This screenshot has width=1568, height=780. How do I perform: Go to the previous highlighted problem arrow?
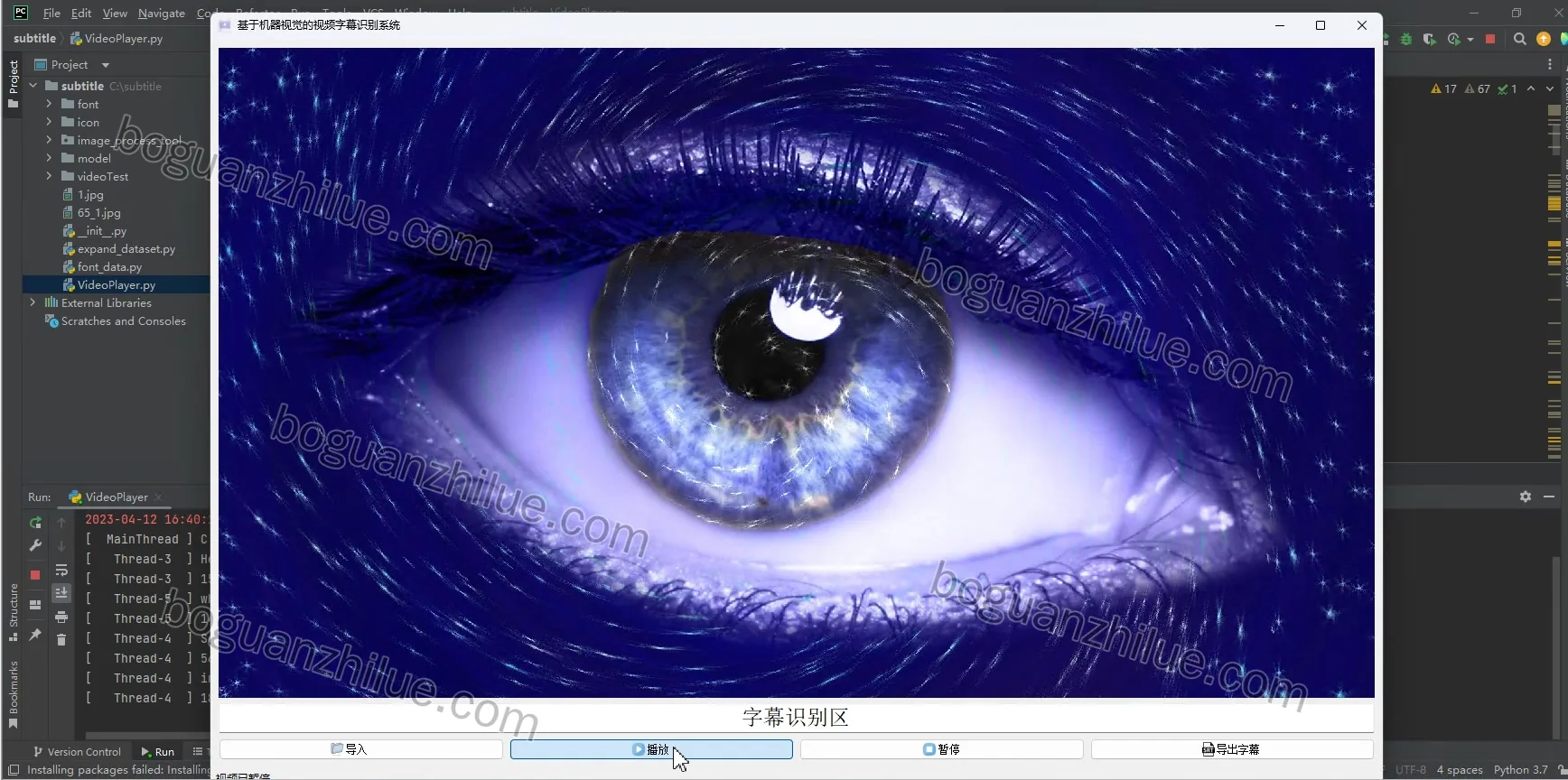[1531, 88]
